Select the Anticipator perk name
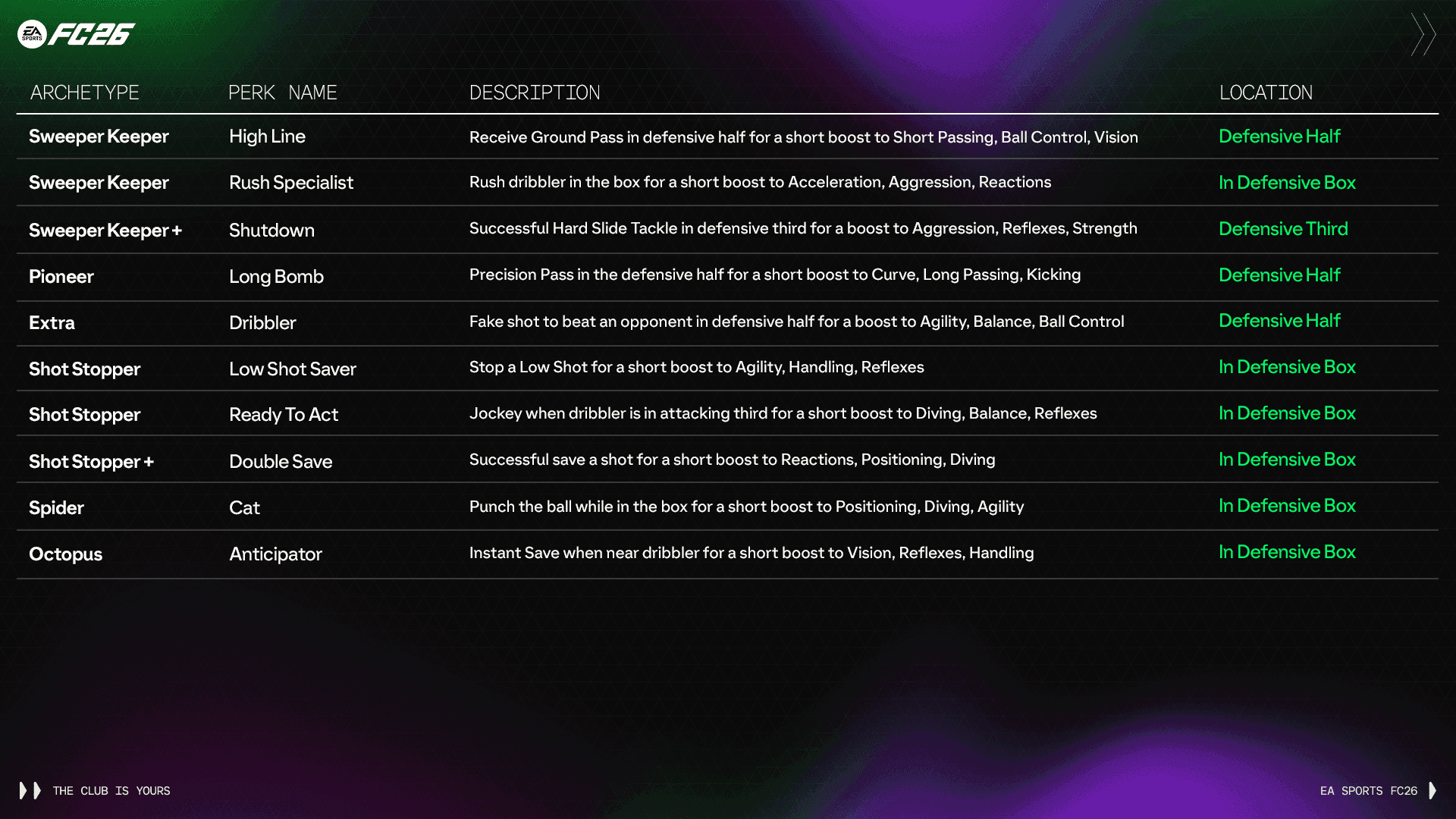The width and height of the screenshot is (1456, 819). (275, 554)
